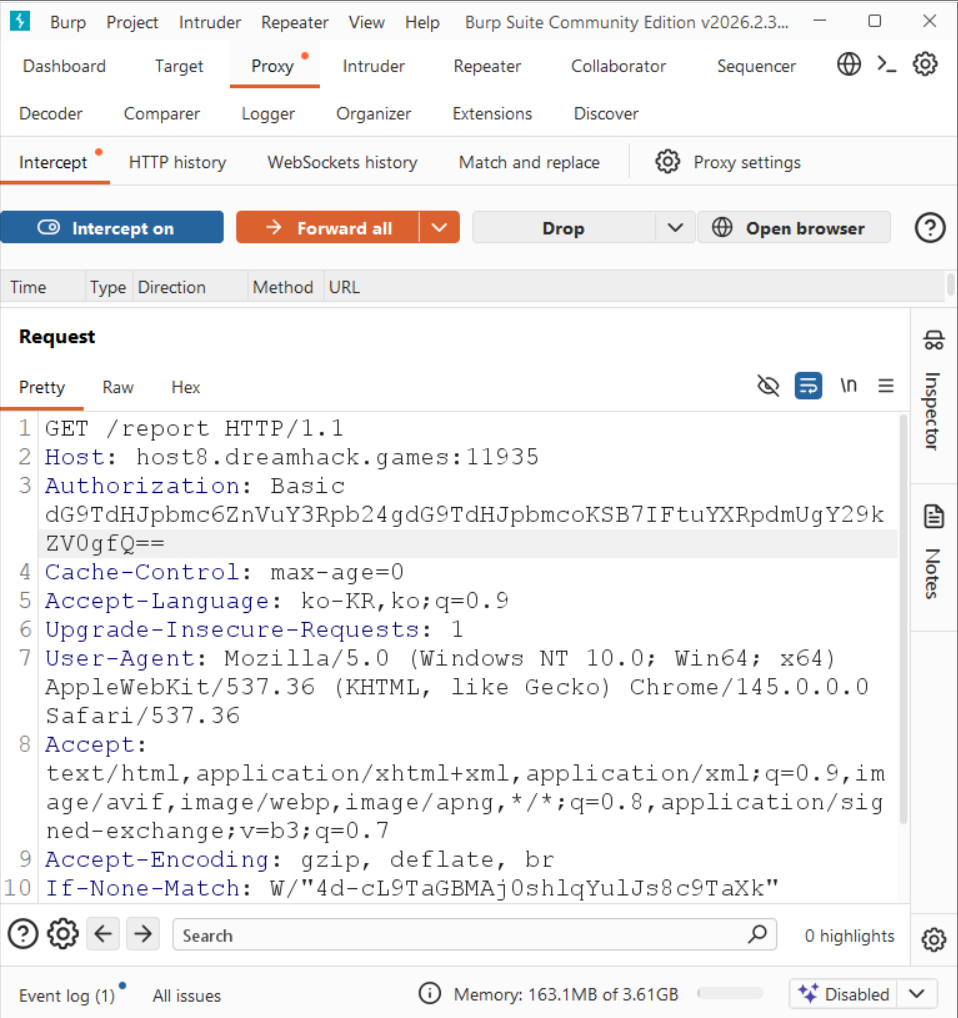958x1018 pixels.
Task: Toggle line wrap icon in request editor
Action: point(808,386)
